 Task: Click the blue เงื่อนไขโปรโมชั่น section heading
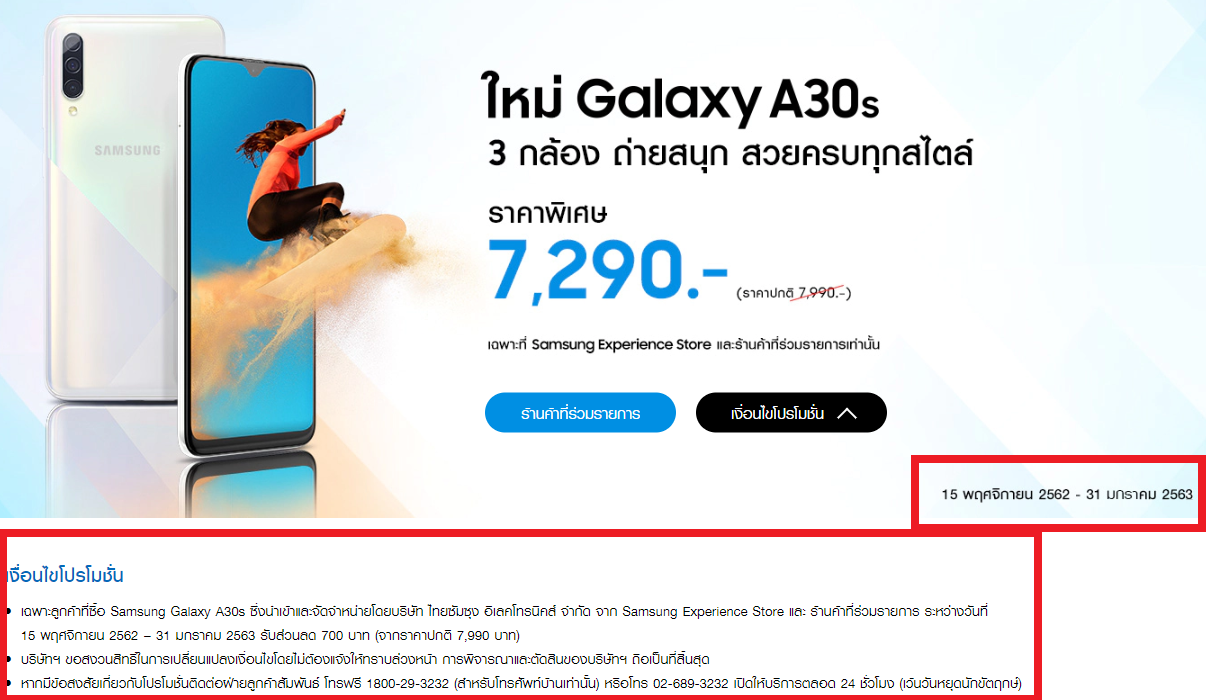pos(65,576)
